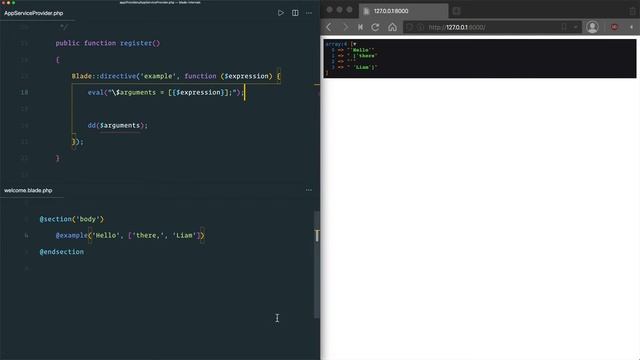The image size is (640, 360).
Task: Click line number 18 in the gutter
Action: point(24,93)
